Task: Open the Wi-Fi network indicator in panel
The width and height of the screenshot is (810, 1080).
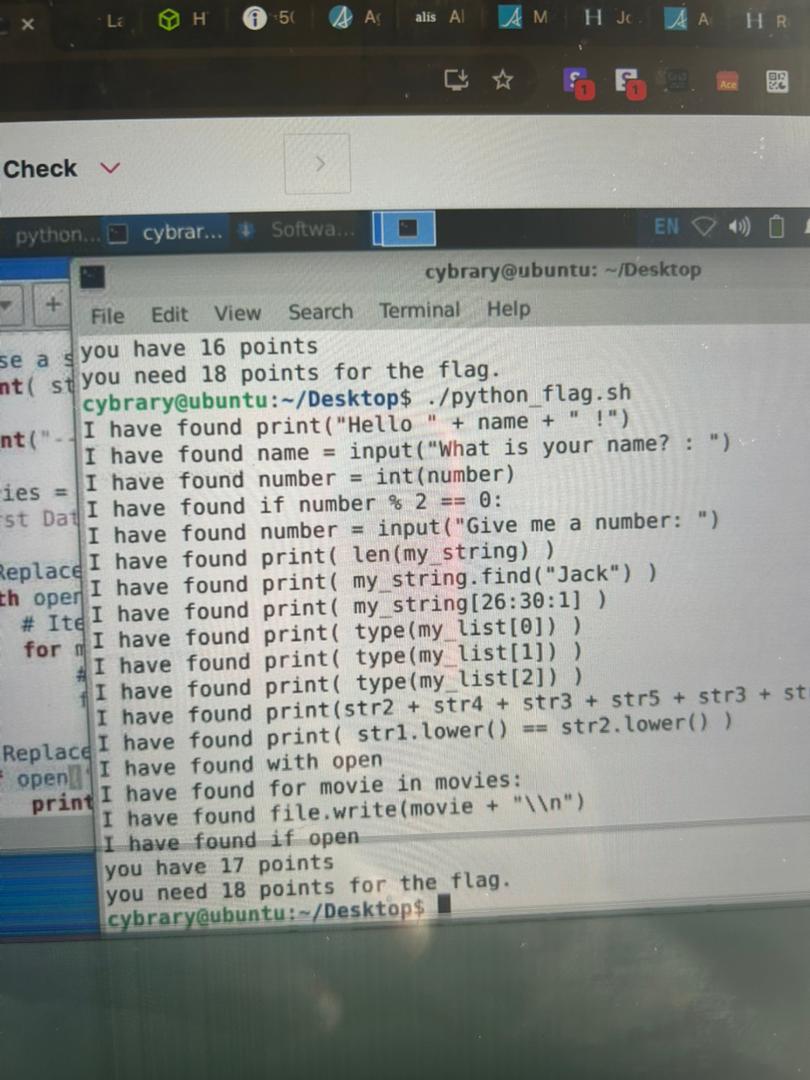Action: 706,227
